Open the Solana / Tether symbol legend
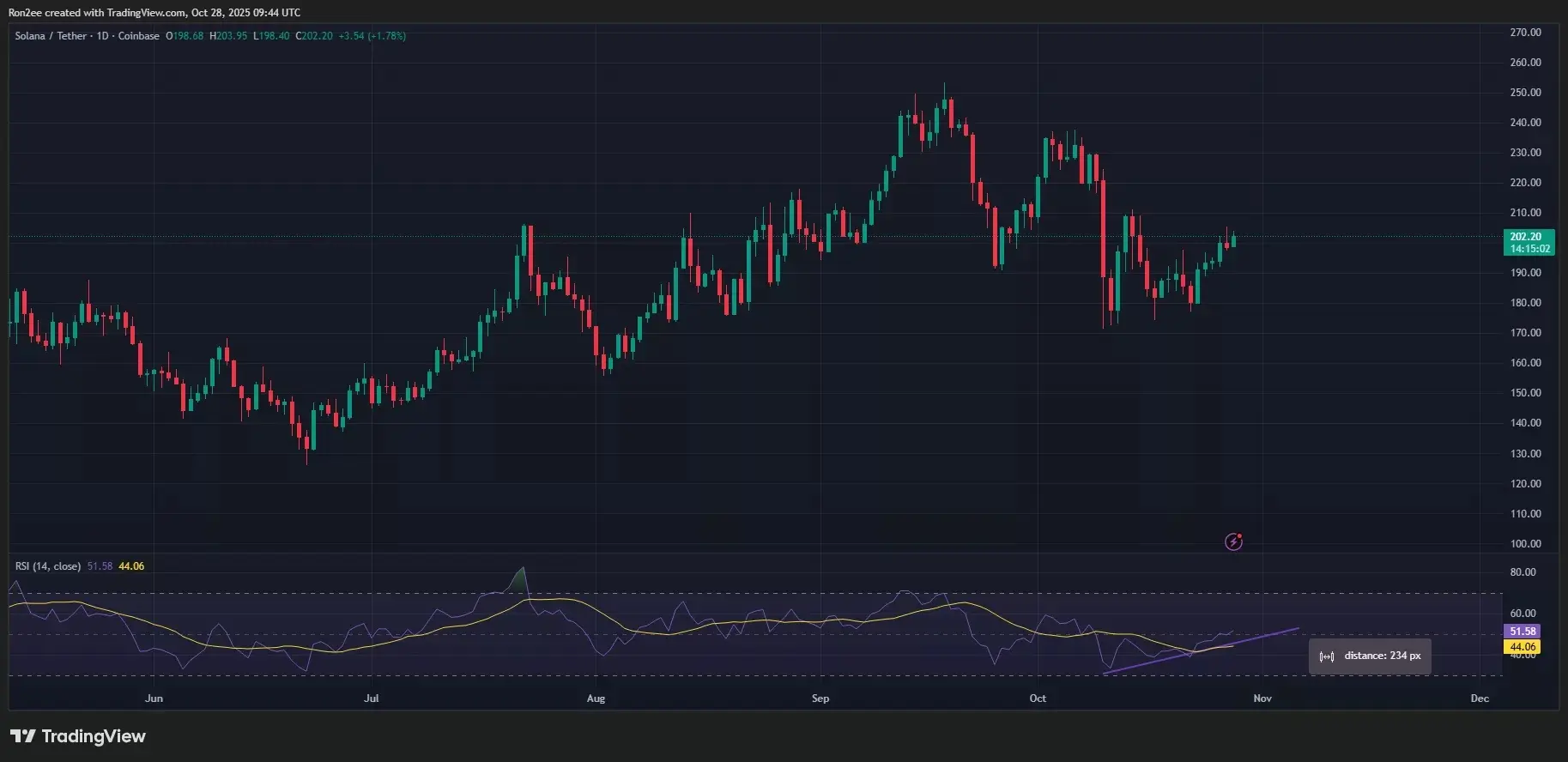 87,36
